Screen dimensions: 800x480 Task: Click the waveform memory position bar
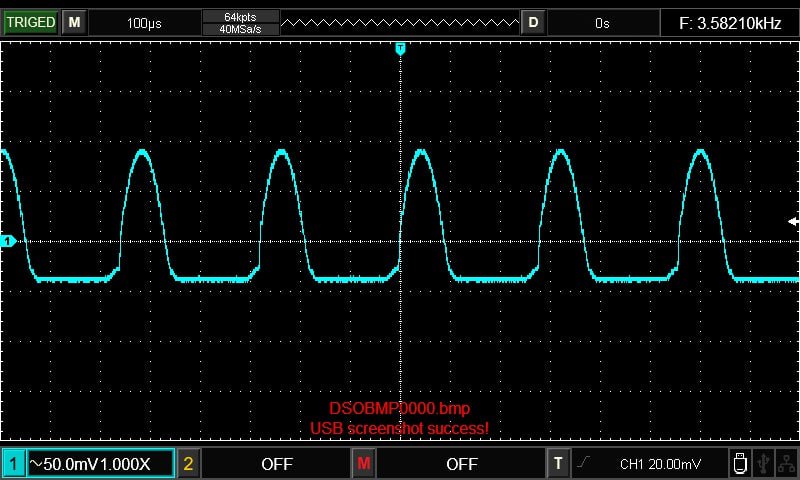click(400, 23)
